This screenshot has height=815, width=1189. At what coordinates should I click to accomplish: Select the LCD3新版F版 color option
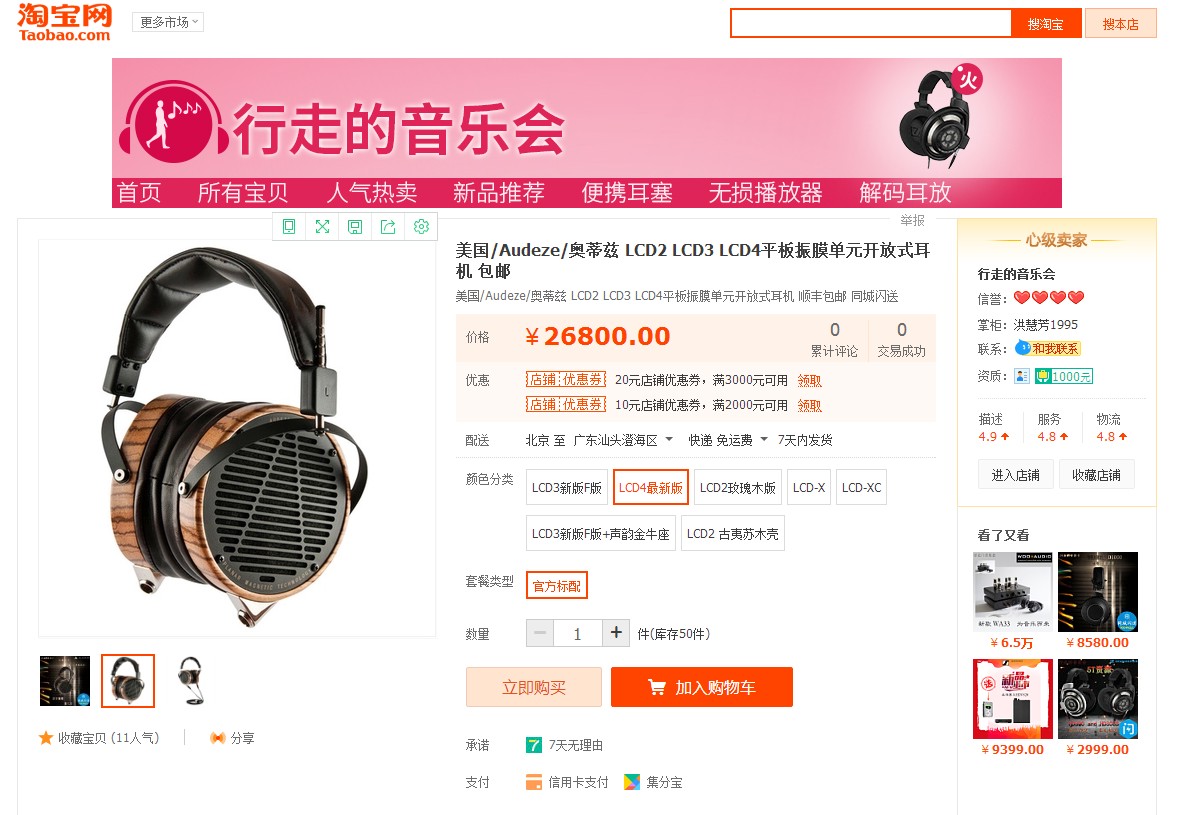click(x=566, y=487)
